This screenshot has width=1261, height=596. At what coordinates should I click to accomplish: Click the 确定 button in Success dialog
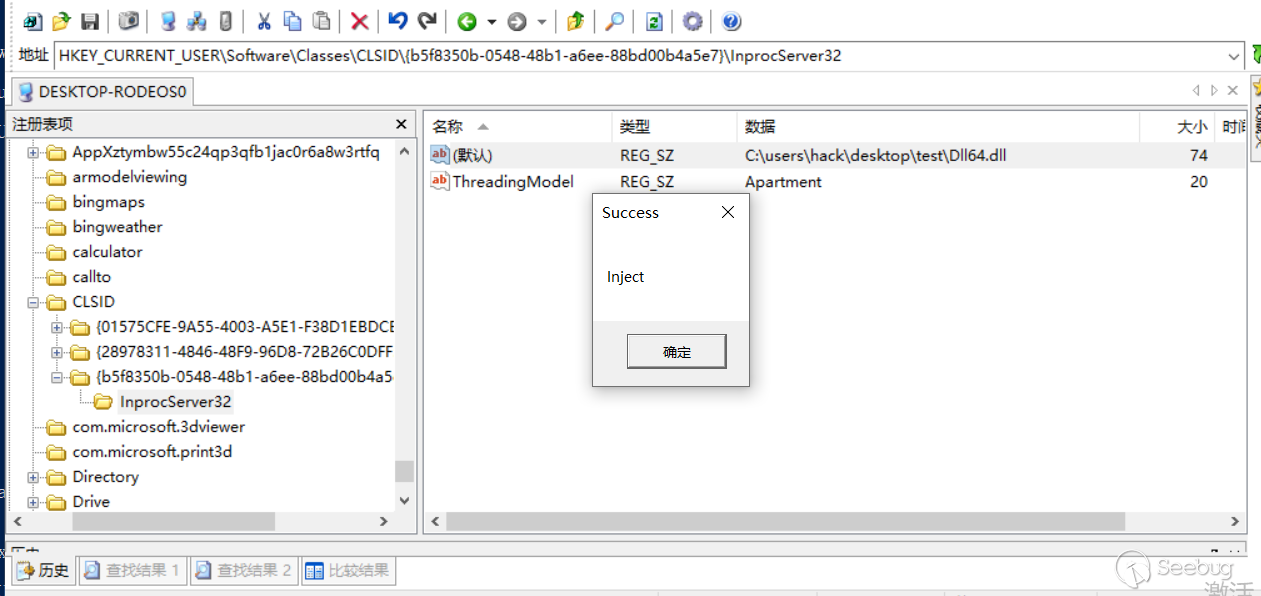pyautogui.click(x=676, y=351)
